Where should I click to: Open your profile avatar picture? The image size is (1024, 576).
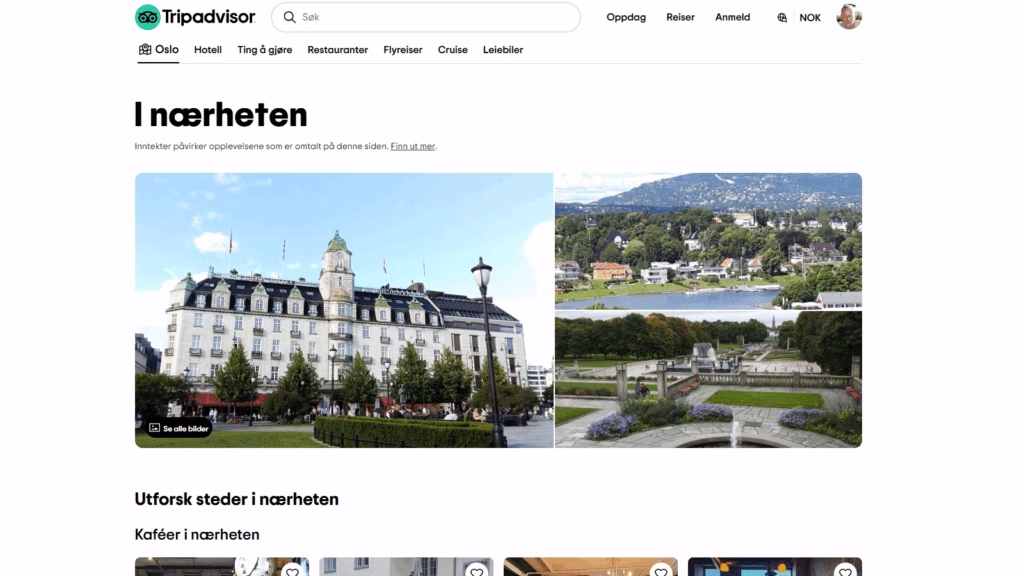(x=851, y=16)
